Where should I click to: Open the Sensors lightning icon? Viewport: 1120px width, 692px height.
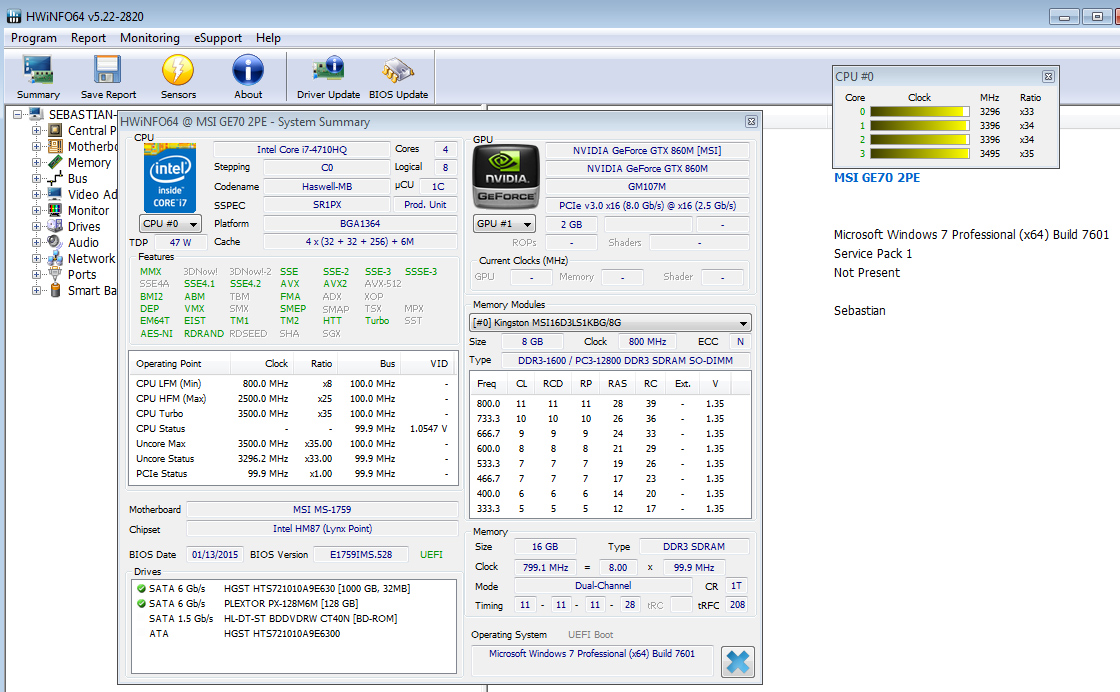pyautogui.click(x=178, y=70)
